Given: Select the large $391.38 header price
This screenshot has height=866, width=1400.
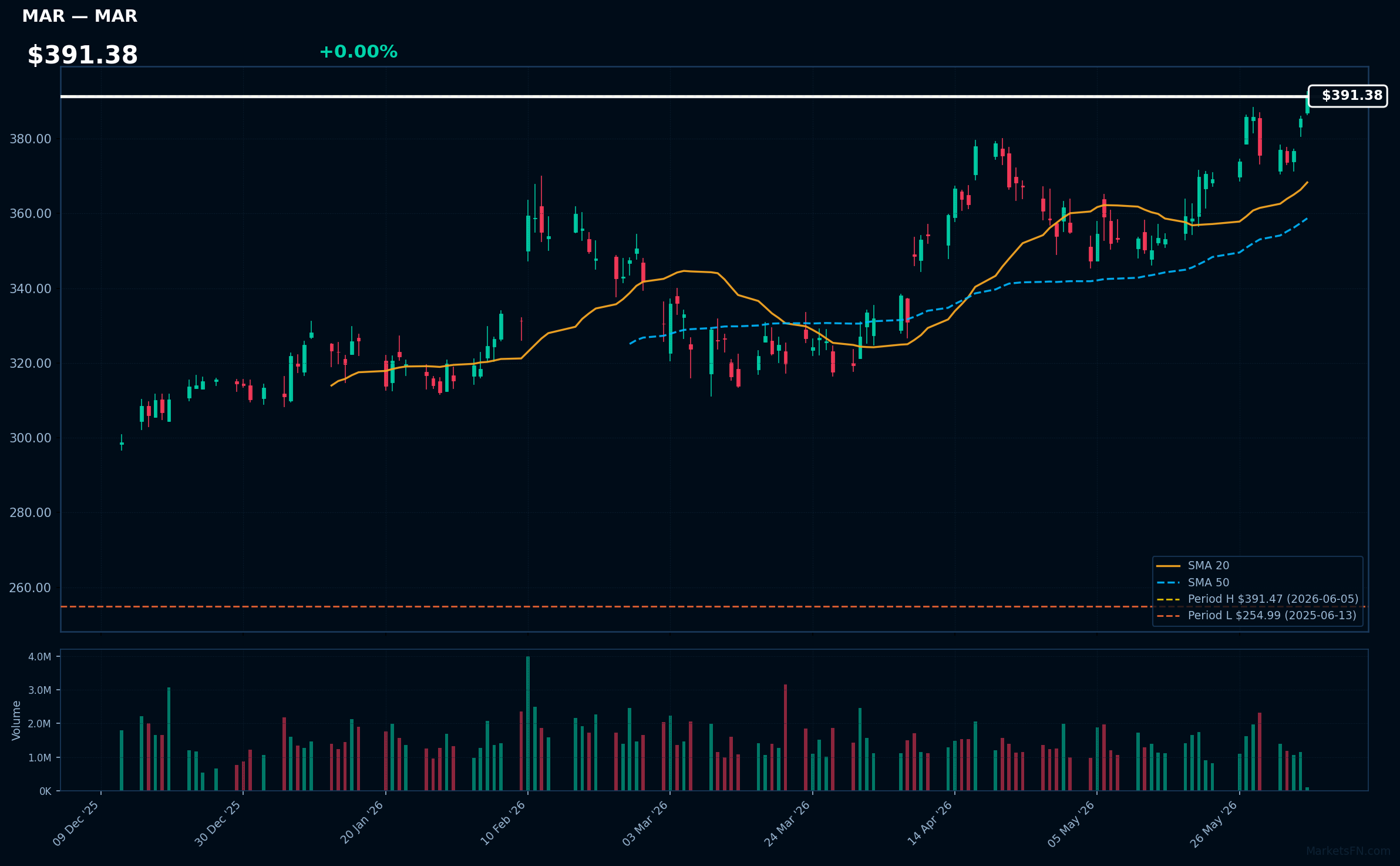Looking at the screenshot, I should (x=82, y=55).
